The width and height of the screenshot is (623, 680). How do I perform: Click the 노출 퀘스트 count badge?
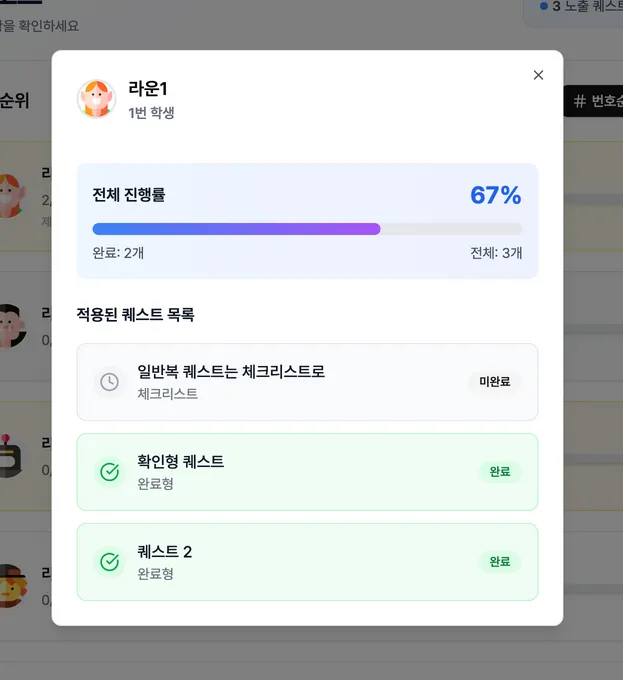pos(578,7)
